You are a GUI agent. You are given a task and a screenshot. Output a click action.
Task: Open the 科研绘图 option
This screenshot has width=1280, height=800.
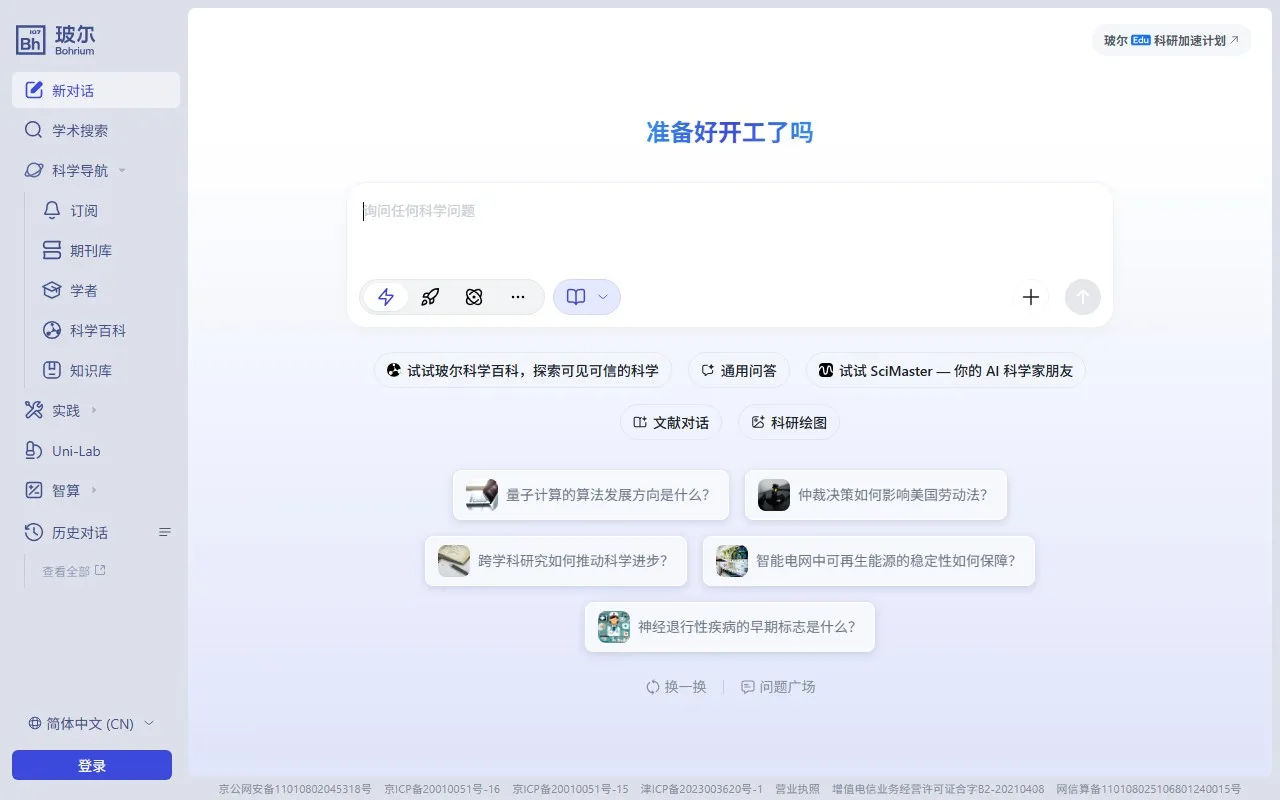click(789, 422)
